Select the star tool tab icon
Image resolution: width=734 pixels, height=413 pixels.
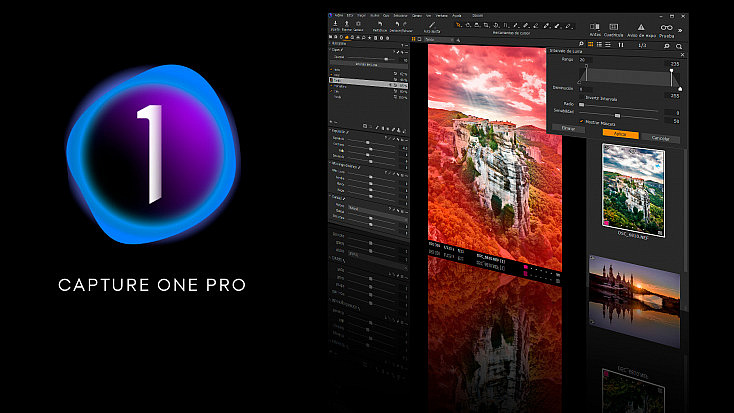point(369,38)
